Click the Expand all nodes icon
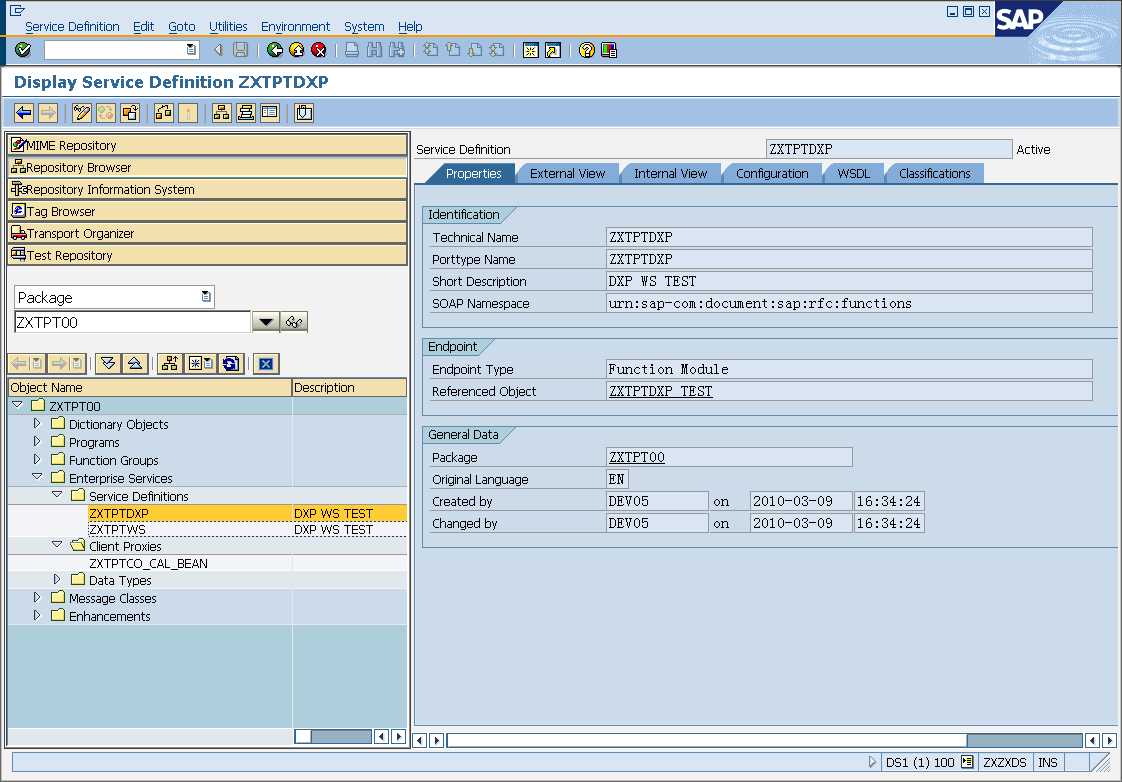 pyautogui.click(x=108, y=363)
